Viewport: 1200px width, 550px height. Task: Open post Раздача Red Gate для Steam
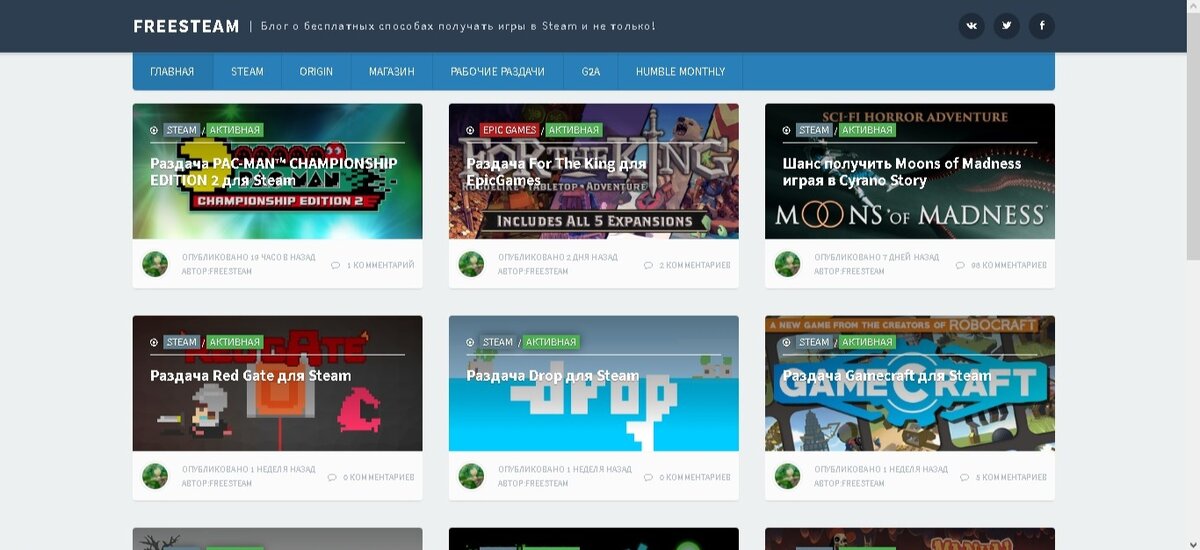tap(250, 376)
